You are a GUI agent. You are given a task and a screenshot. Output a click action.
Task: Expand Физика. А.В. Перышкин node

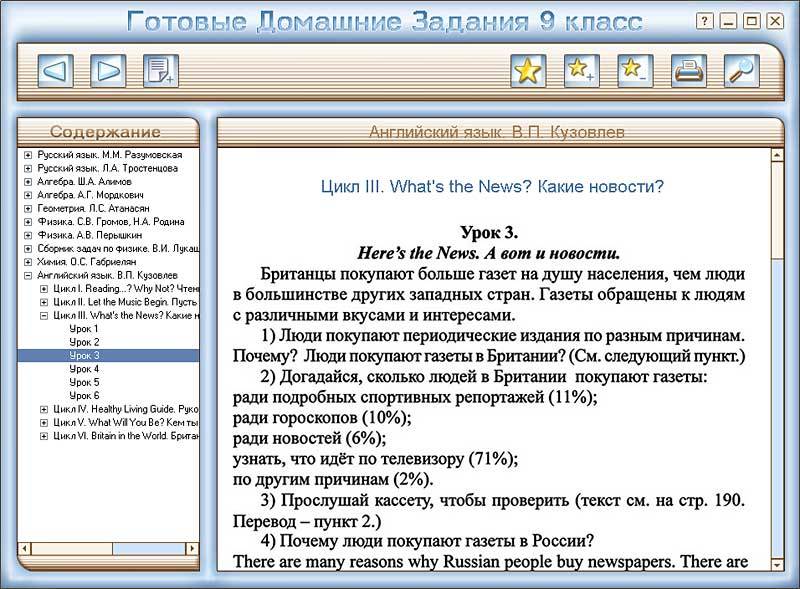(28, 235)
